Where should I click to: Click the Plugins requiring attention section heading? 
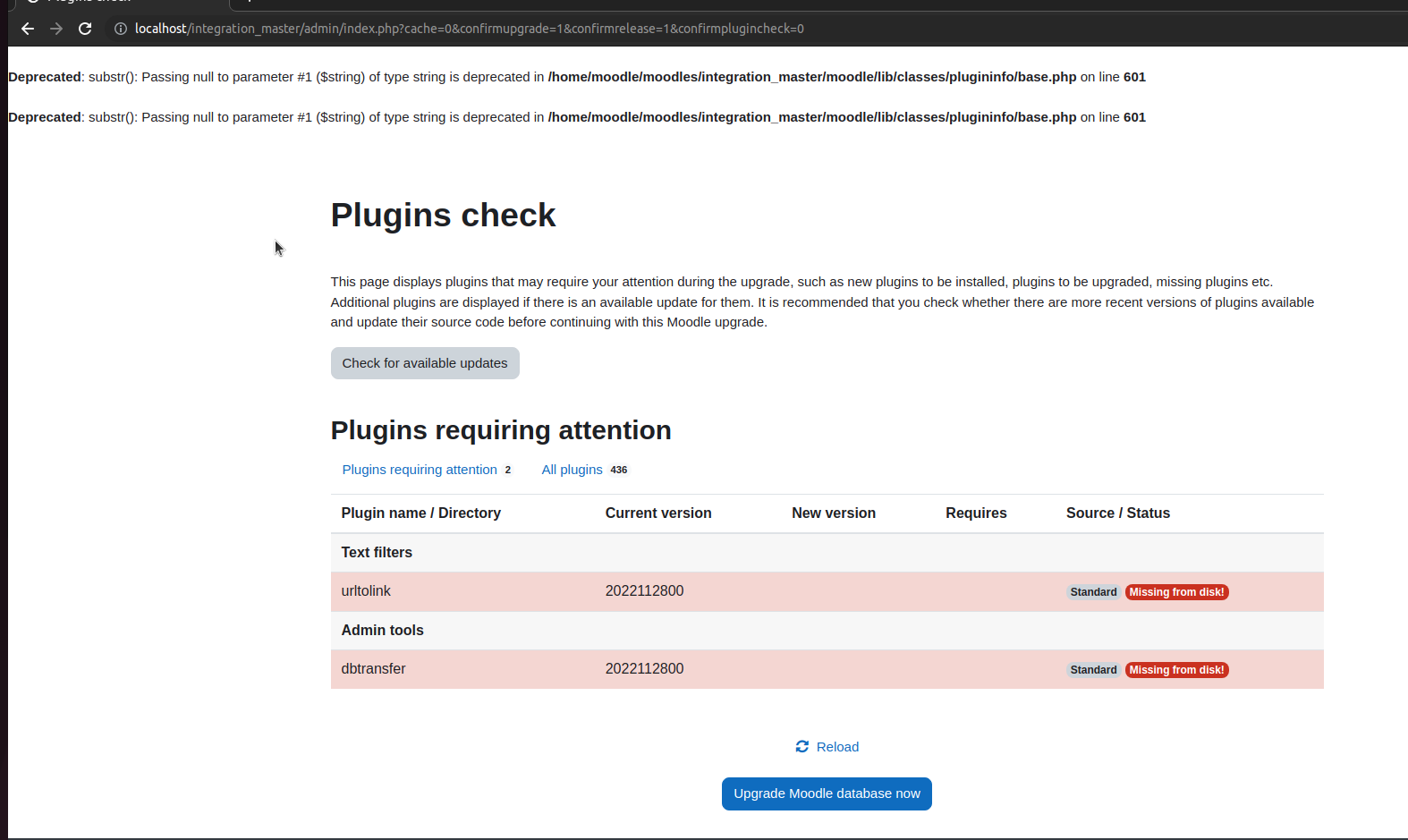click(x=501, y=430)
